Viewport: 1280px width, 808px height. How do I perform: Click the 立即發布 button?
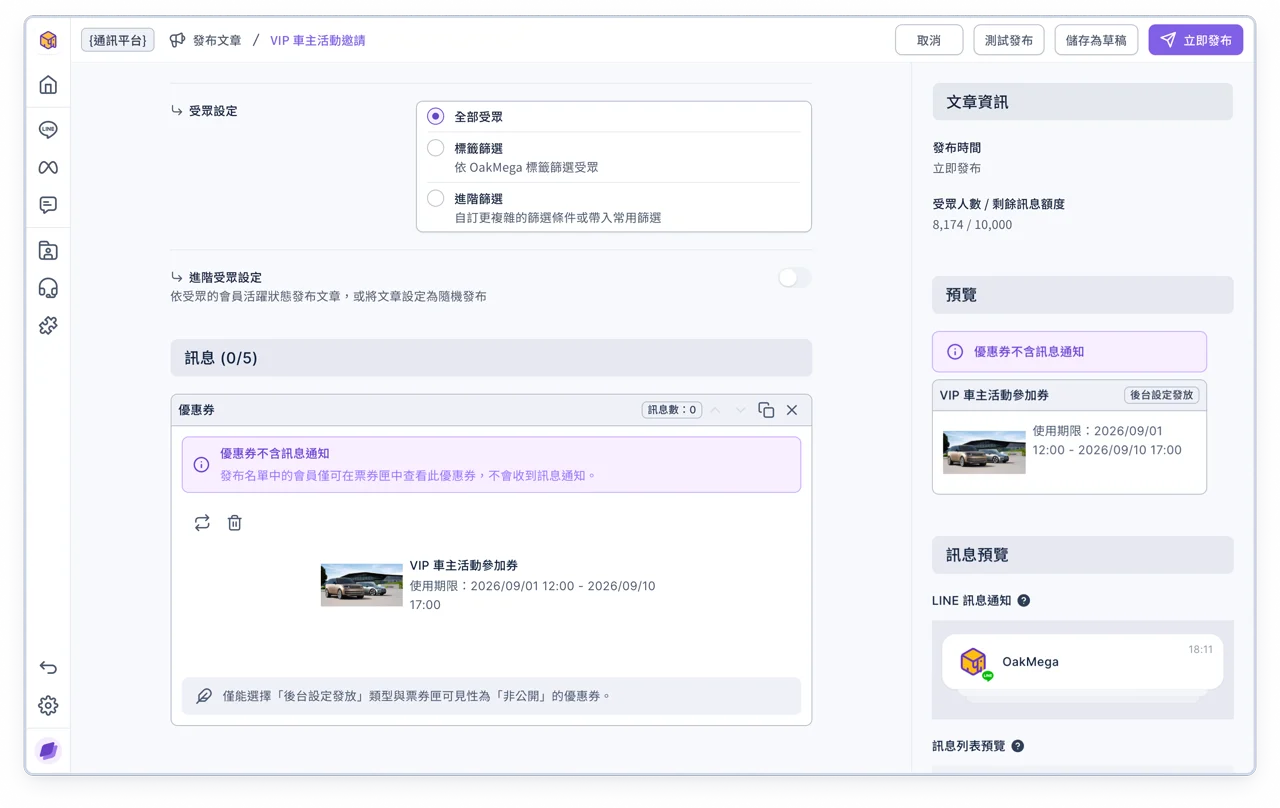(1196, 40)
